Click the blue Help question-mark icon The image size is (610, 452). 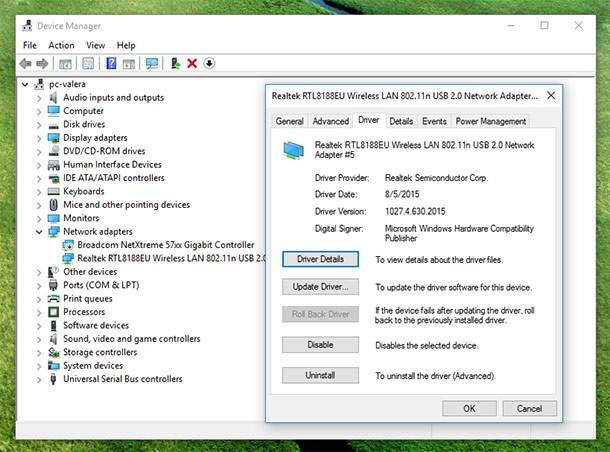(x=111, y=63)
